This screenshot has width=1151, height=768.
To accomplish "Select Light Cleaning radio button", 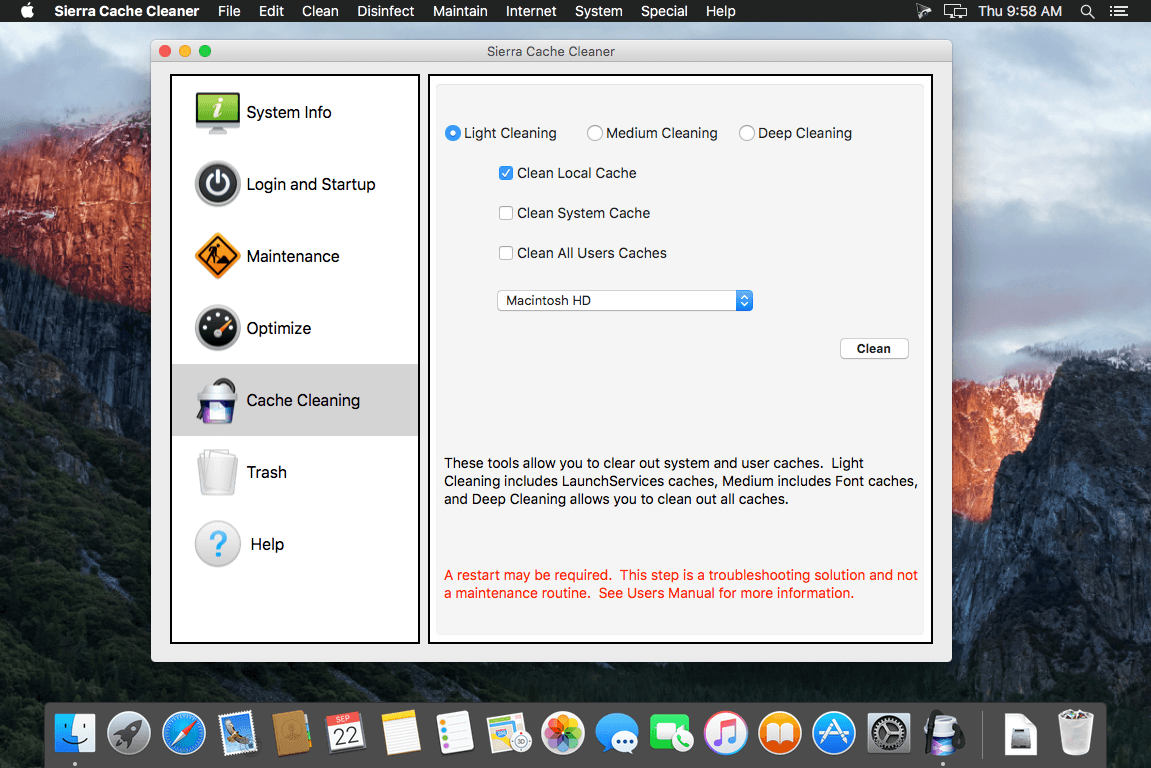I will click(453, 133).
